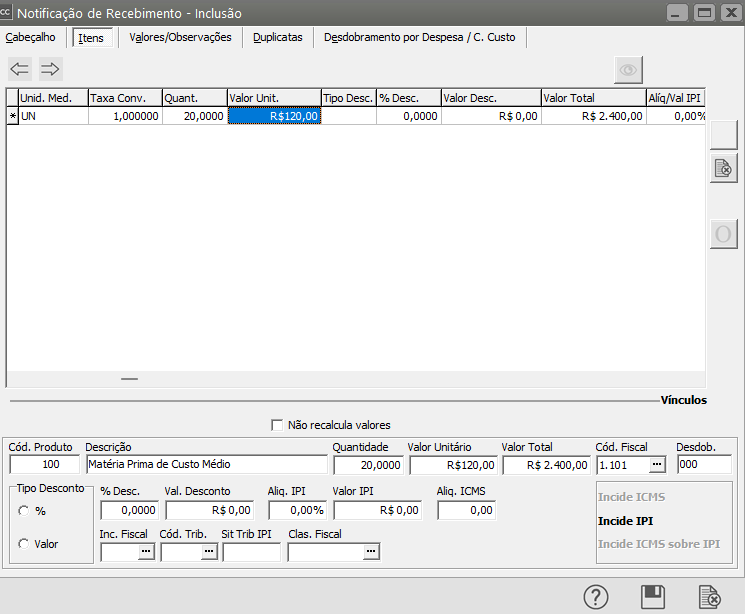Select the % discount type radio button
This screenshot has width=745, height=614.
click(x=23, y=511)
